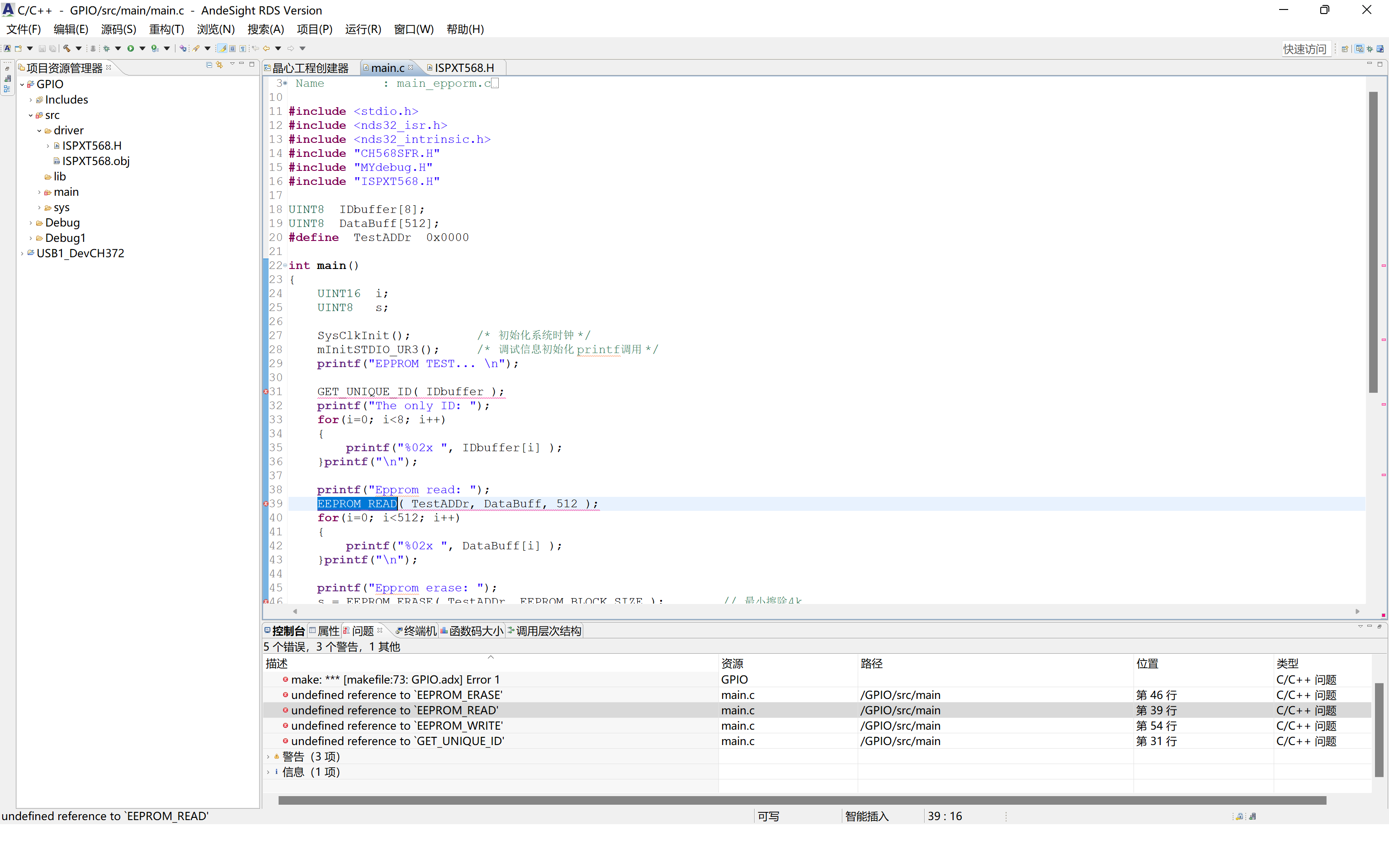Open the Debug configurations dropdown arrow
Viewport: 1389px width, 868px height.
pyautogui.click(x=118, y=49)
